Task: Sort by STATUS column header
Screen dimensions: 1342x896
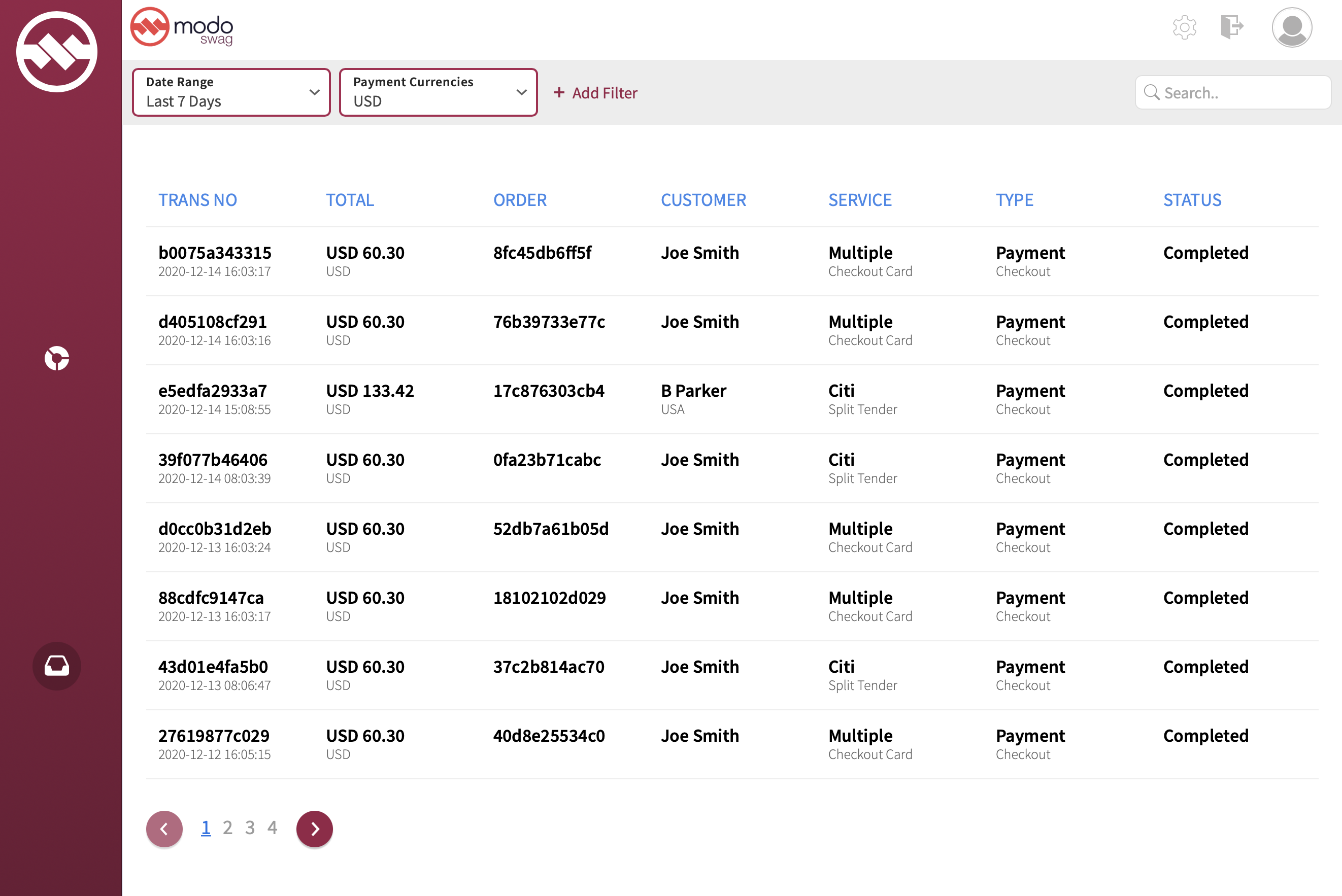Action: pos(1192,200)
